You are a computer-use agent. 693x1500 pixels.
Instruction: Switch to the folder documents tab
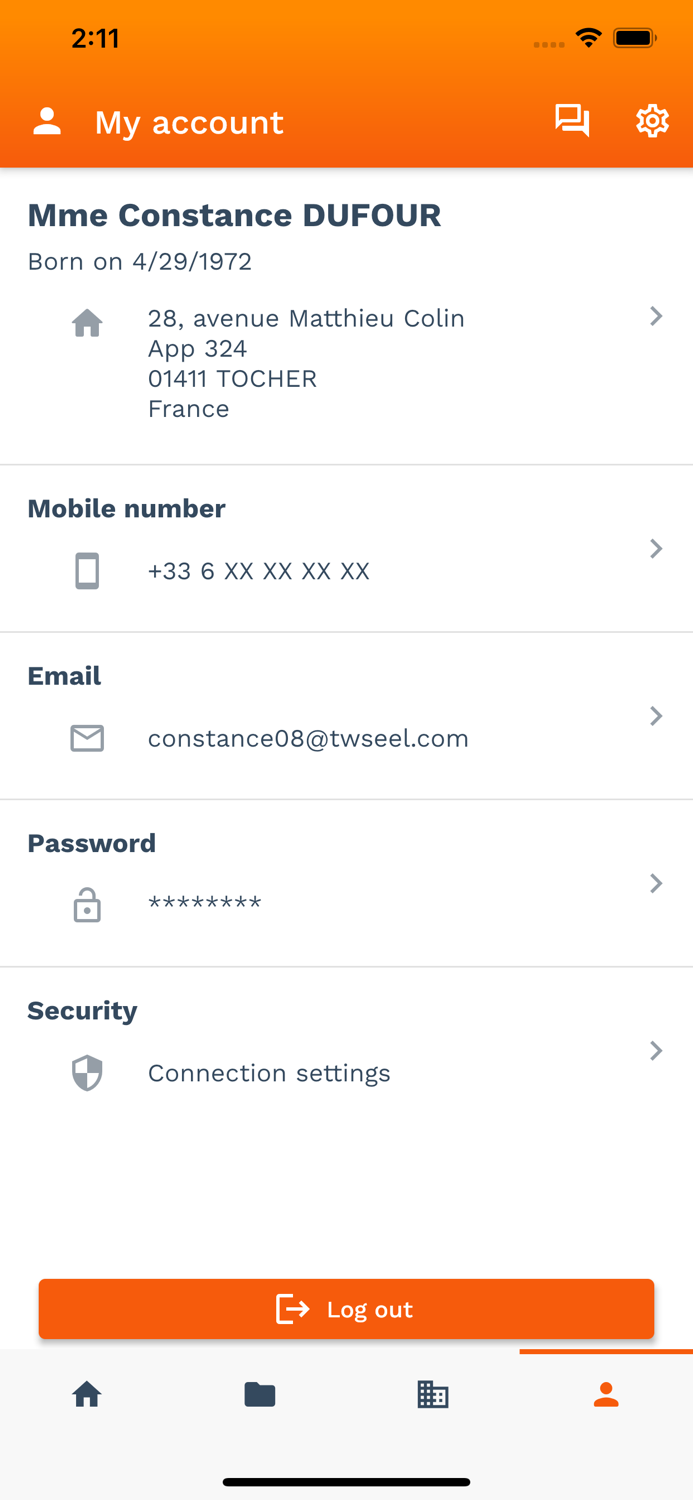tap(260, 1394)
